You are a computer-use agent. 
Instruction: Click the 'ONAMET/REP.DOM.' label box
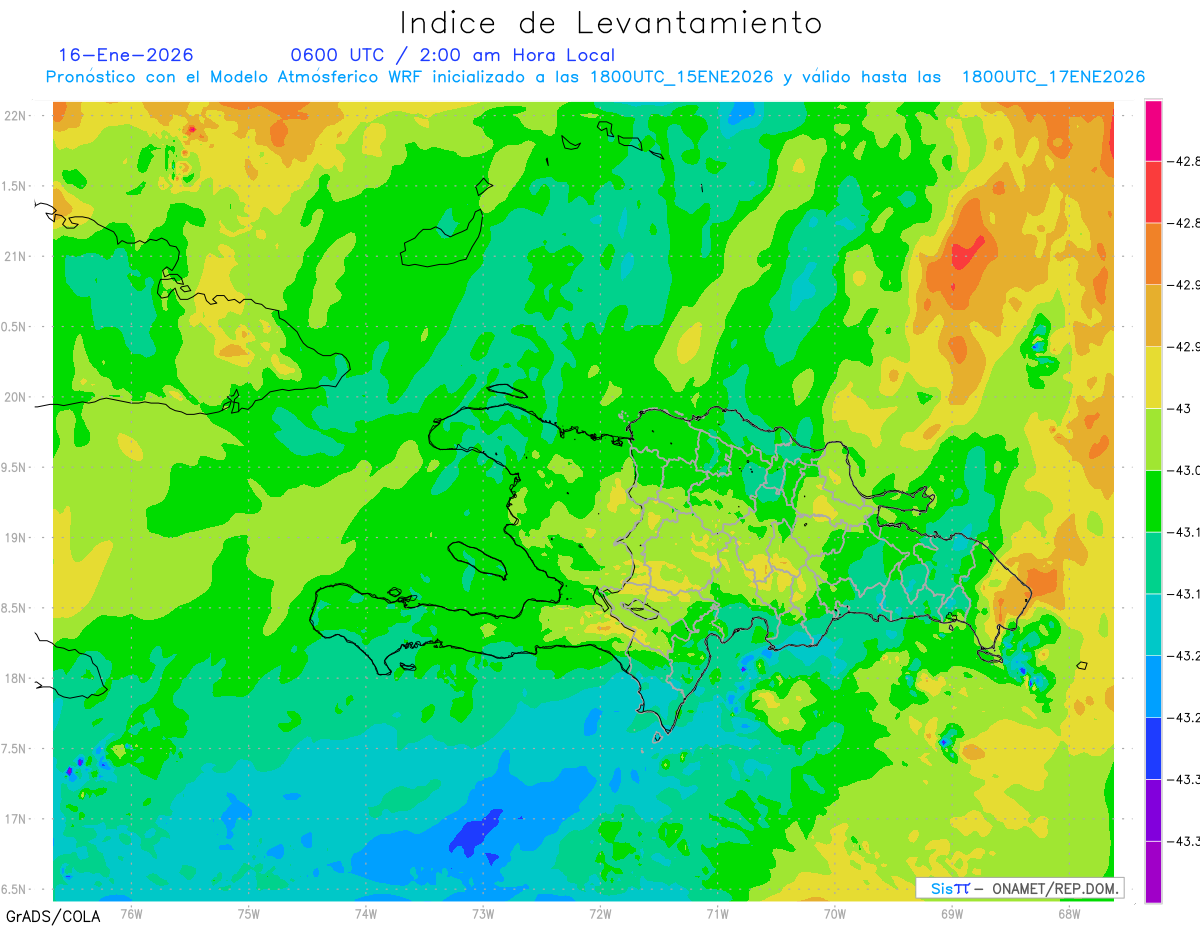(x=1020, y=888)
